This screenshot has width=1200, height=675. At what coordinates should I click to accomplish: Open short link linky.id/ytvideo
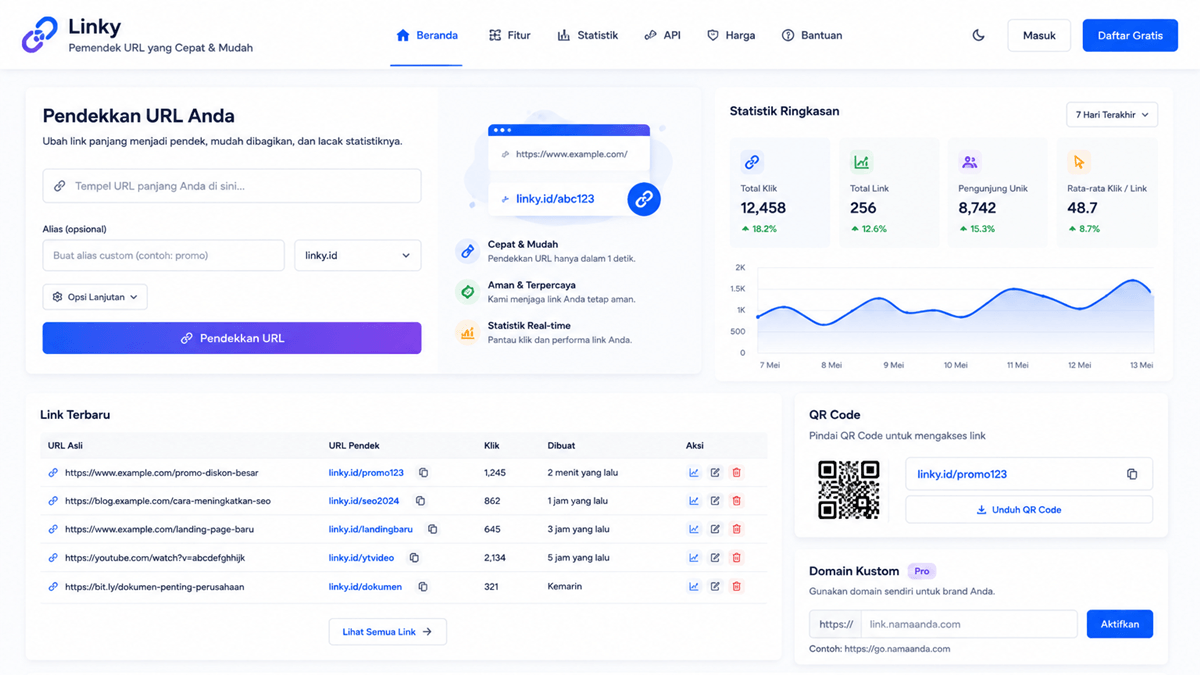[x=362, y=558]
